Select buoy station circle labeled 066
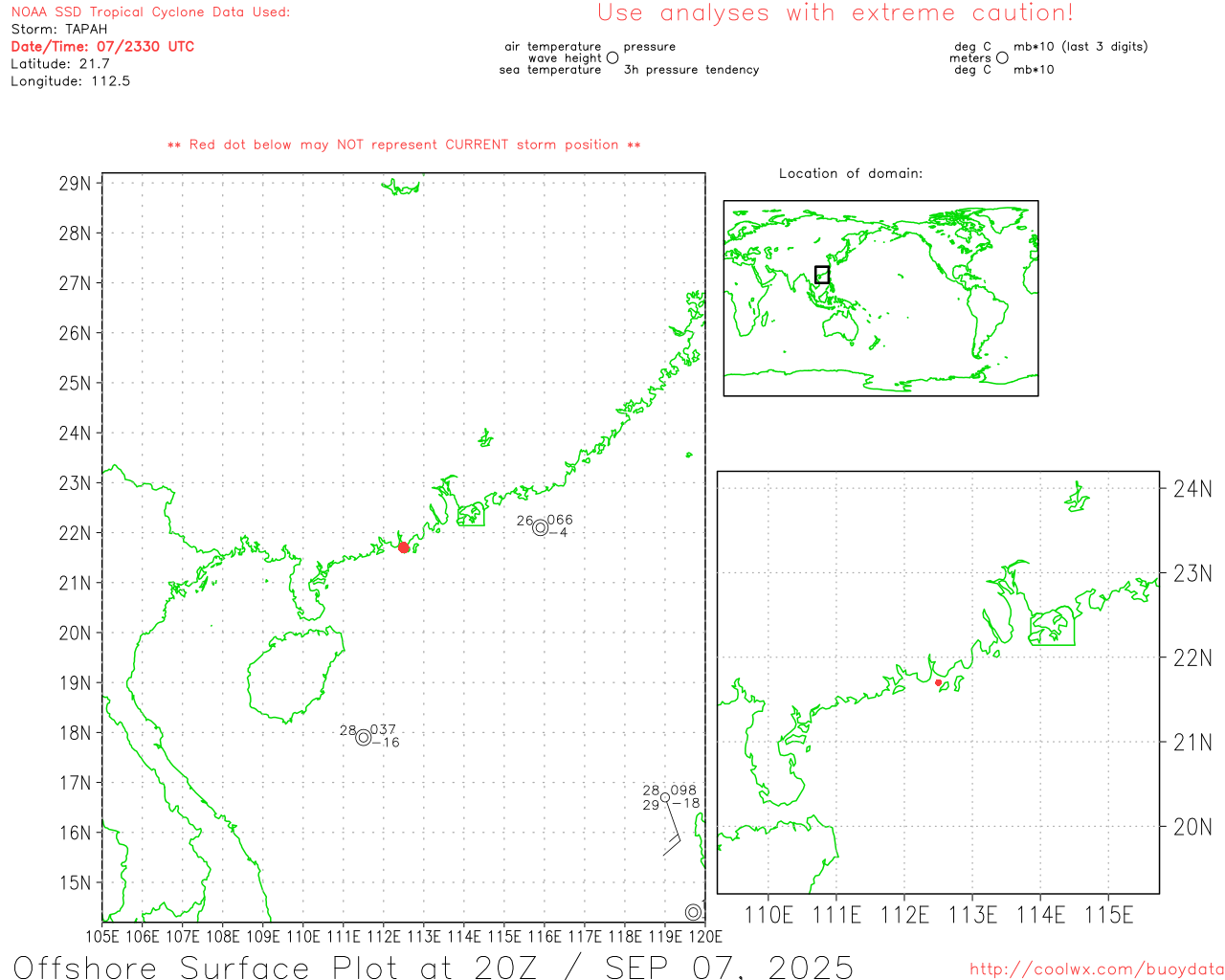 (541, 527)
